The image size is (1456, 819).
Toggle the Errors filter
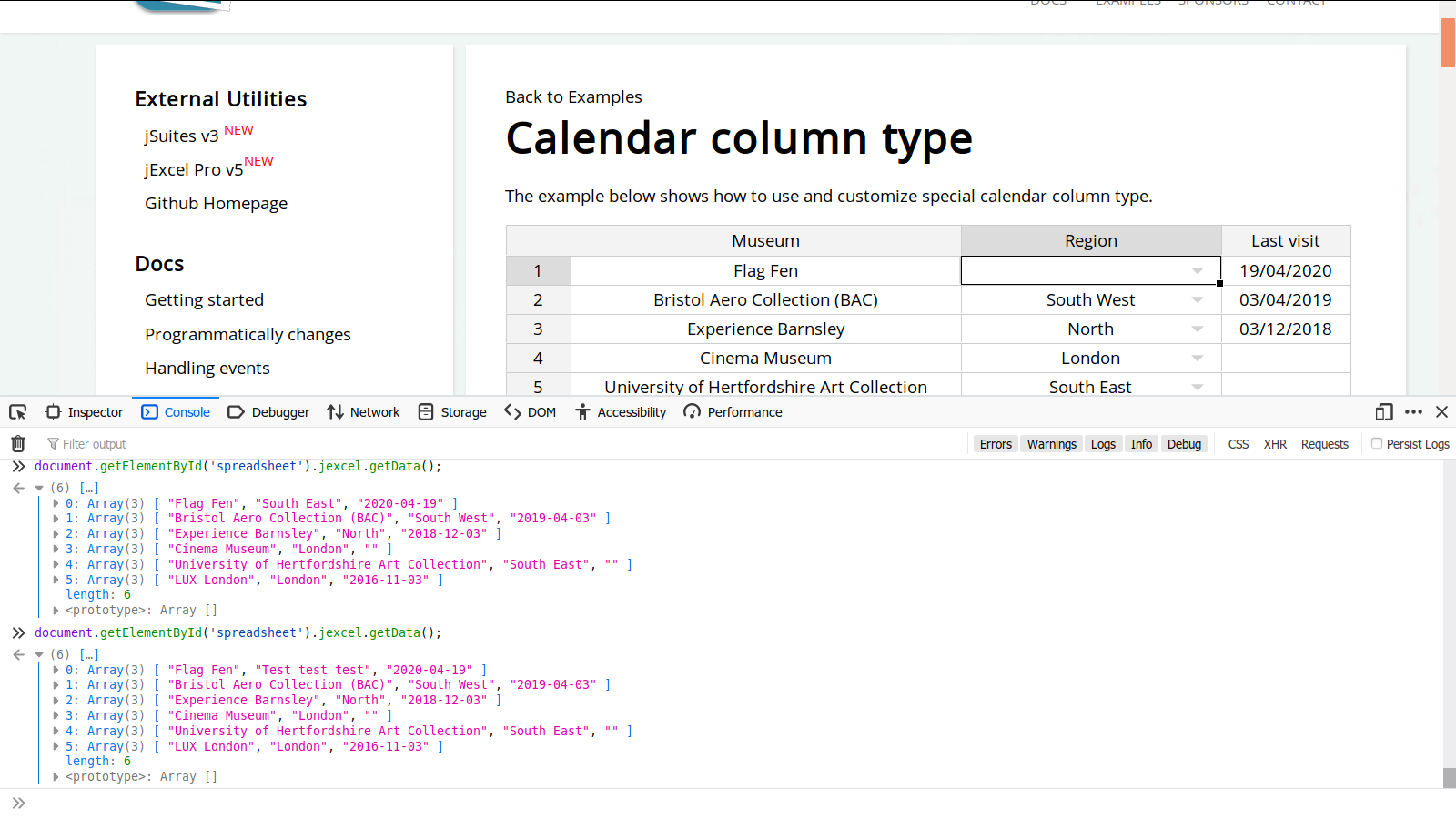(x=996, y=444)
